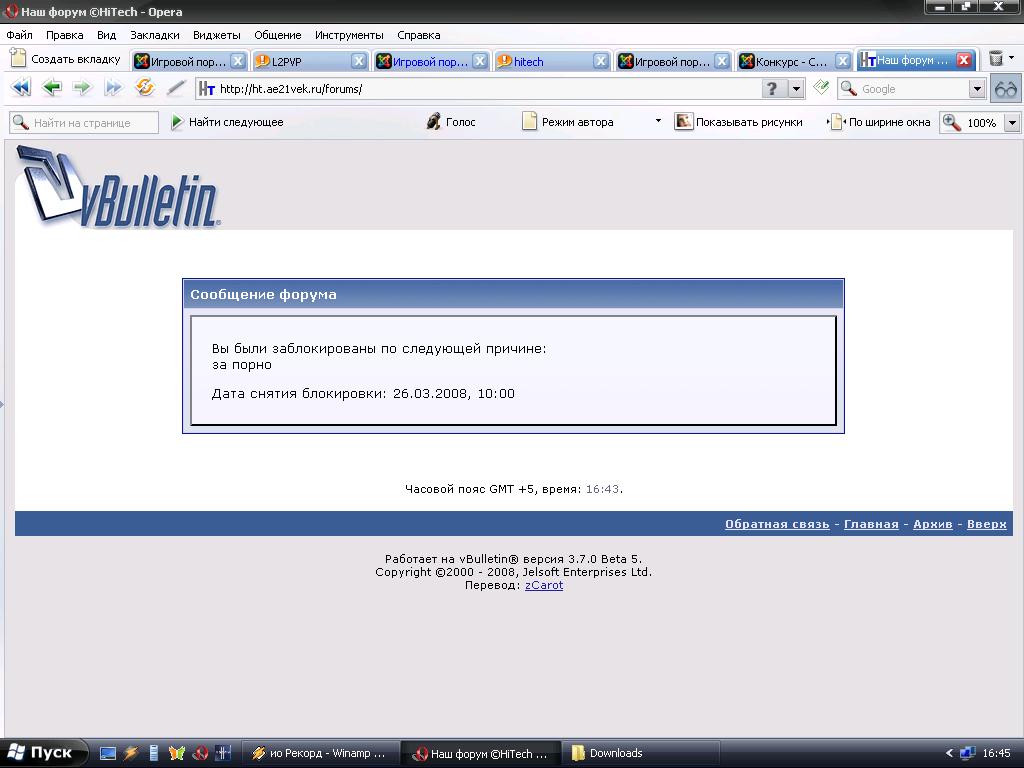Click the rewind navigation icon
Viewport: 1024px width, 768px height.
(21, 88)
